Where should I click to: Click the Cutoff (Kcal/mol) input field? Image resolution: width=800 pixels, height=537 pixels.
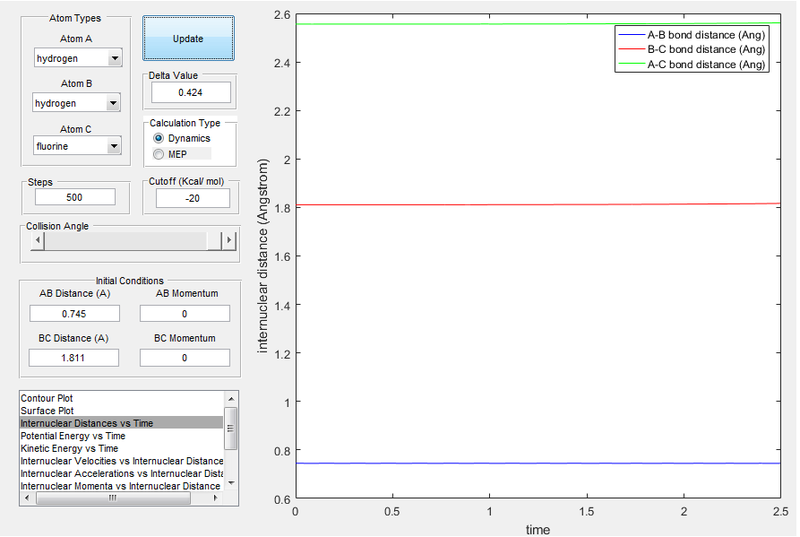click(x=192, y=198)
